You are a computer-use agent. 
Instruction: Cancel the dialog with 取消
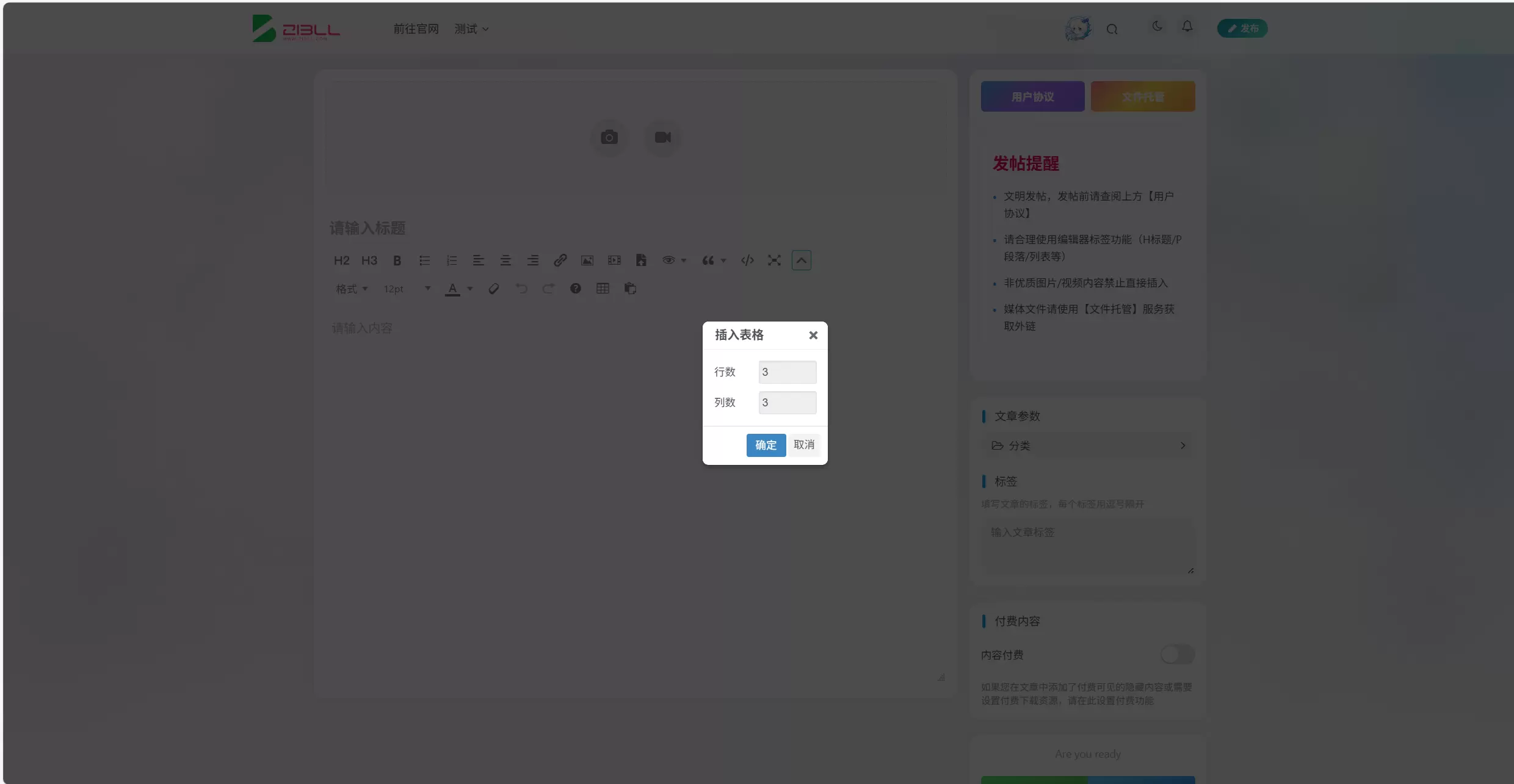803,445
